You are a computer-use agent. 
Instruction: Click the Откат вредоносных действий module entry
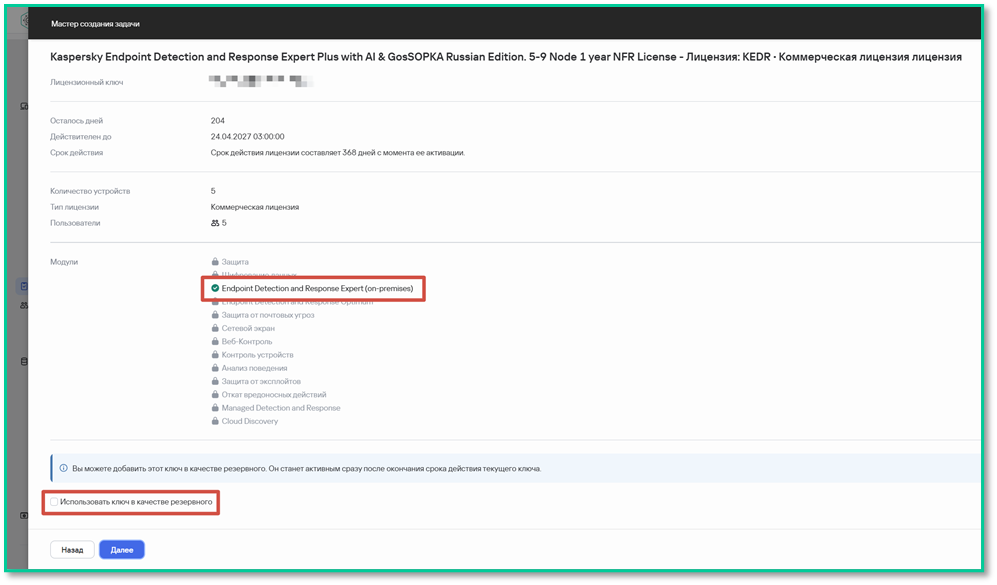click(273, 394)
